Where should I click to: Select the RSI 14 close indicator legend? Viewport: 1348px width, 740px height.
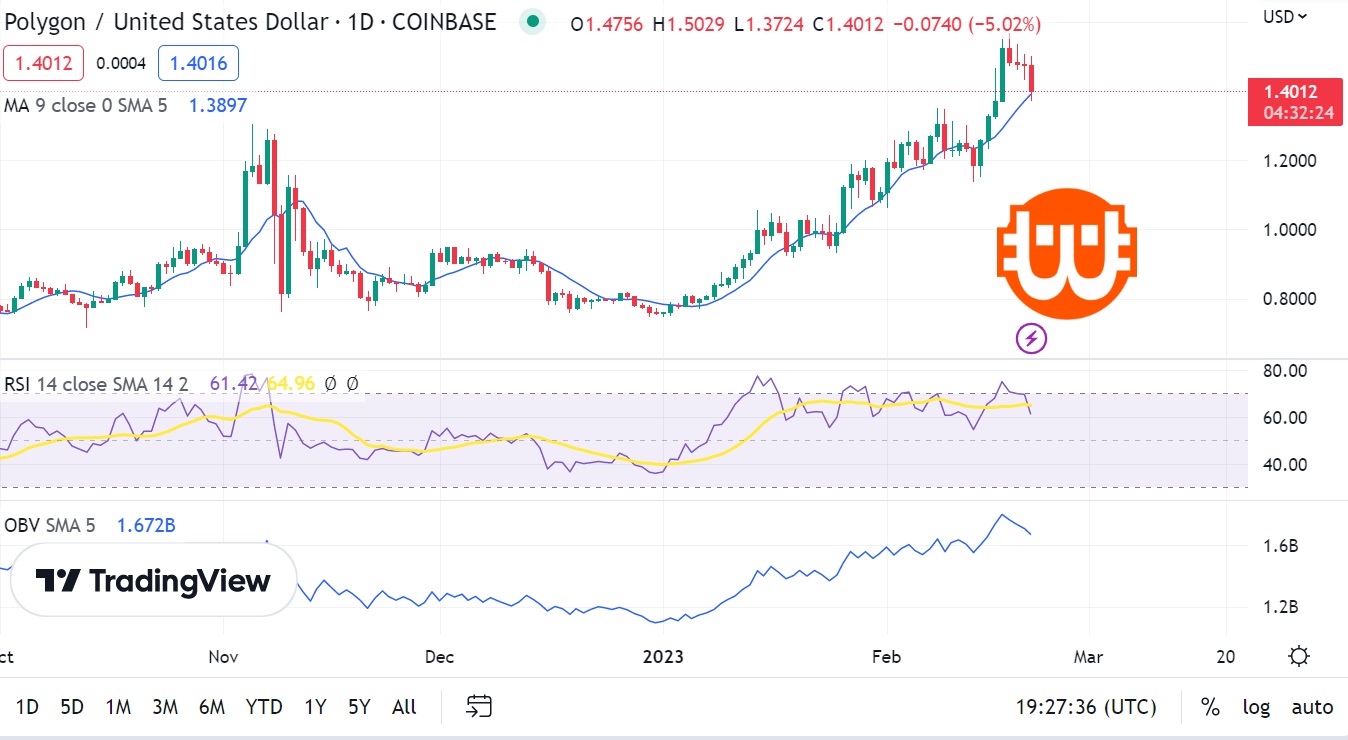click(x=96, y=383)
